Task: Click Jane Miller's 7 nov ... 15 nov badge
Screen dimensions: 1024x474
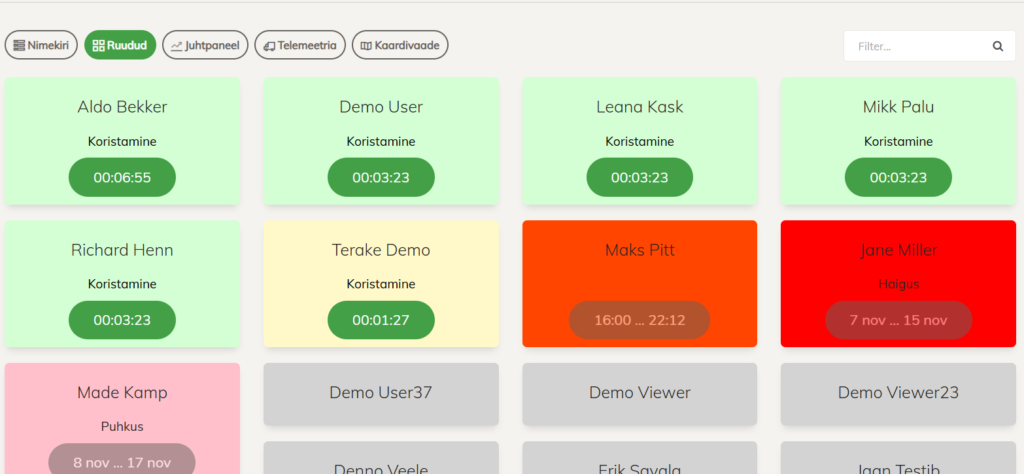Action: tap(898, 320)
